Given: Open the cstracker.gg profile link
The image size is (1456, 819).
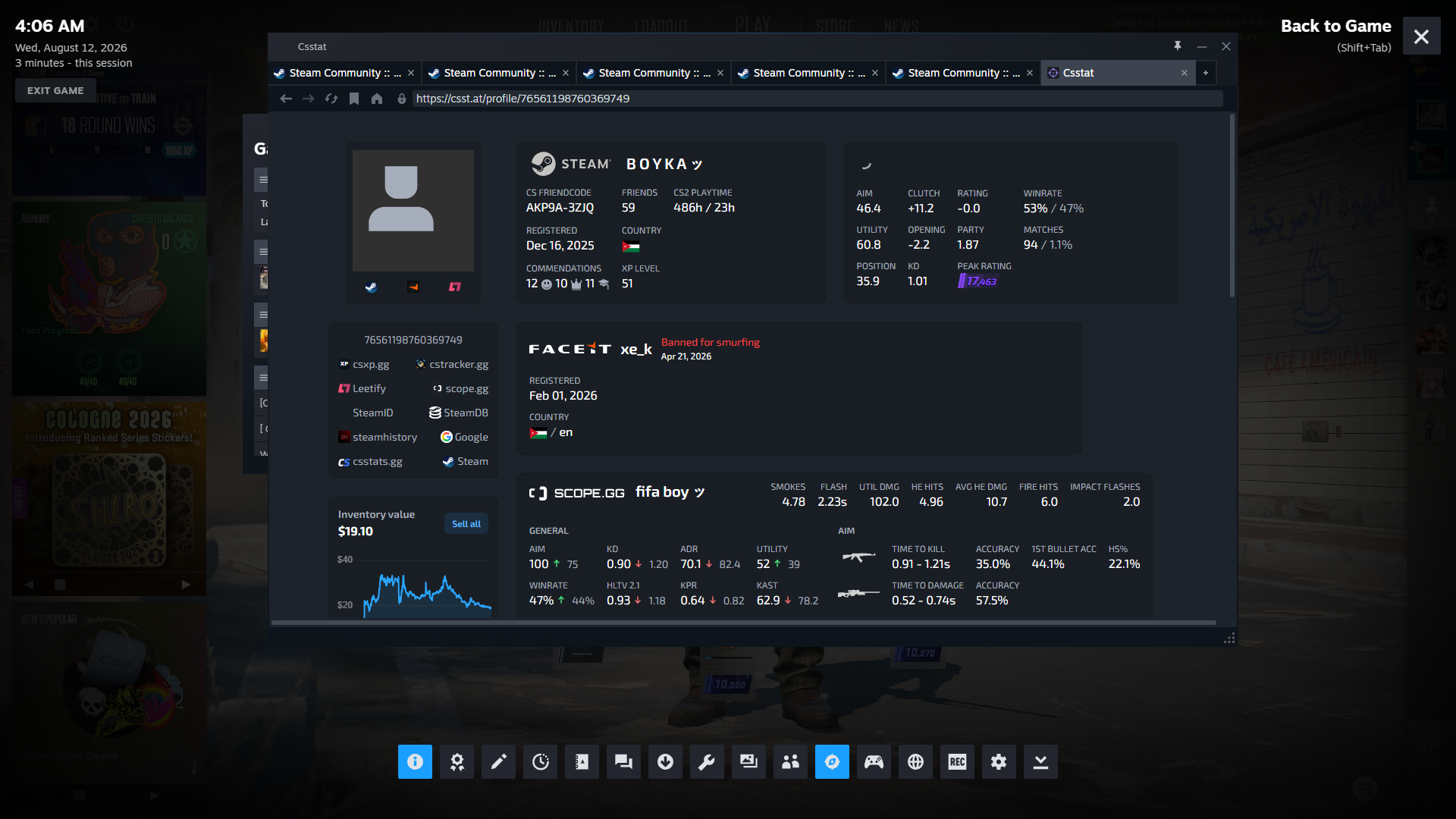Looking at the screenshot, I should pyautogui.click(x=452, y=364).
